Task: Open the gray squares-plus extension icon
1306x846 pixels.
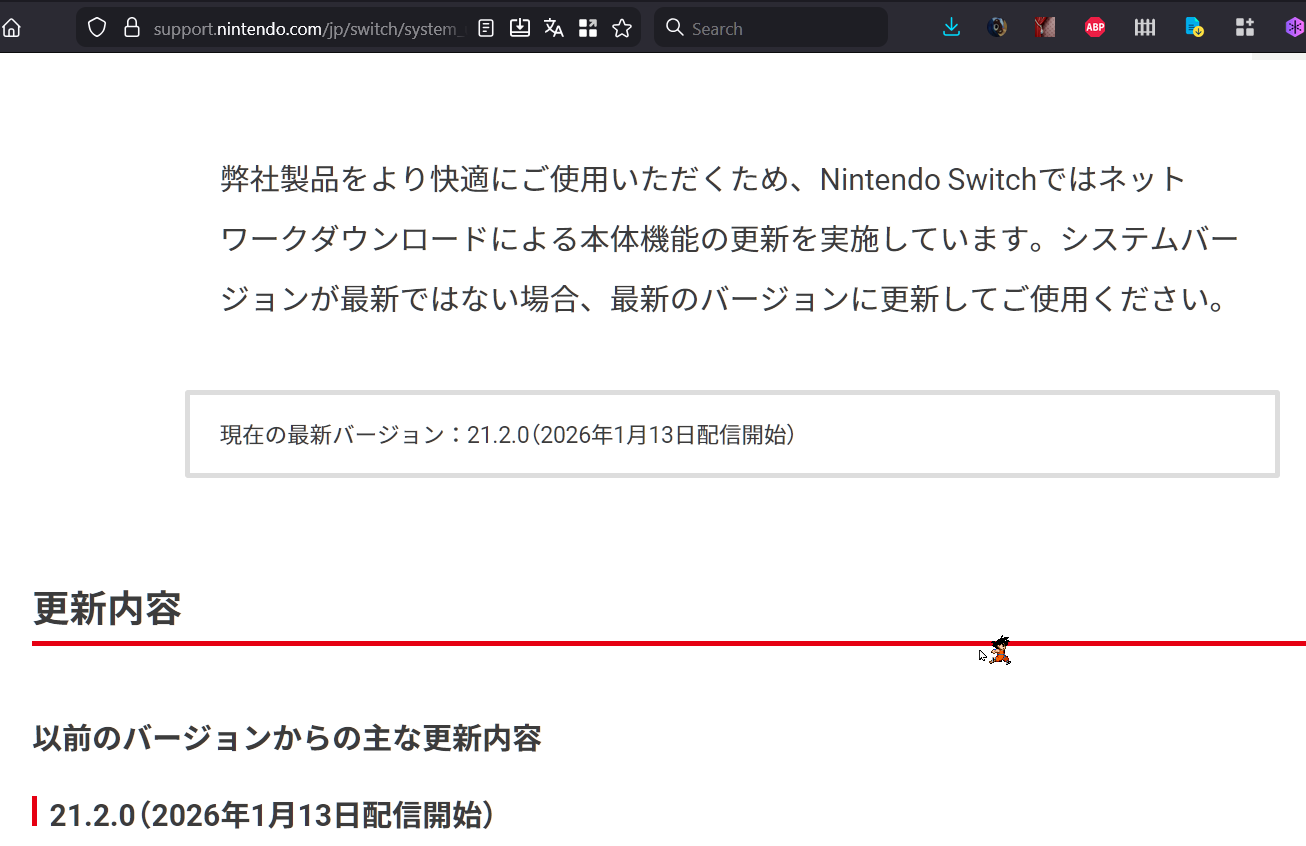Action: point(1244,28)
